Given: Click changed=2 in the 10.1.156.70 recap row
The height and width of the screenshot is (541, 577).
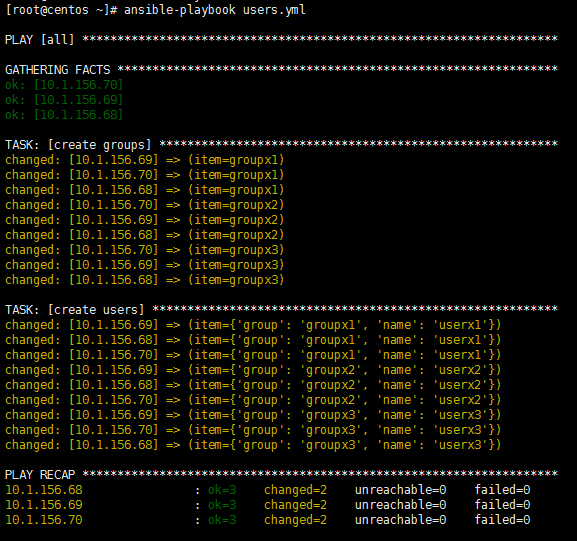Looking at the screenshot, I should coord(295,520).
